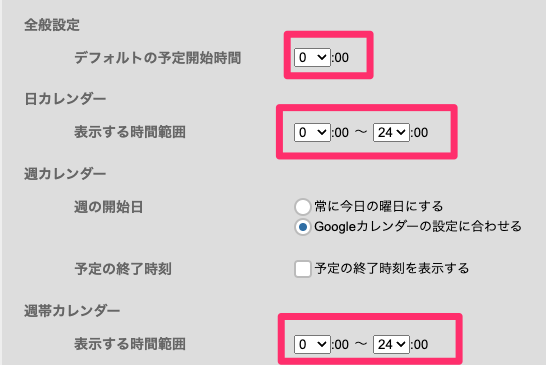546x365 pixels.
Task: Open the 週帯カレンダー start hour dropdown
Action: click(x=312, y=344)
